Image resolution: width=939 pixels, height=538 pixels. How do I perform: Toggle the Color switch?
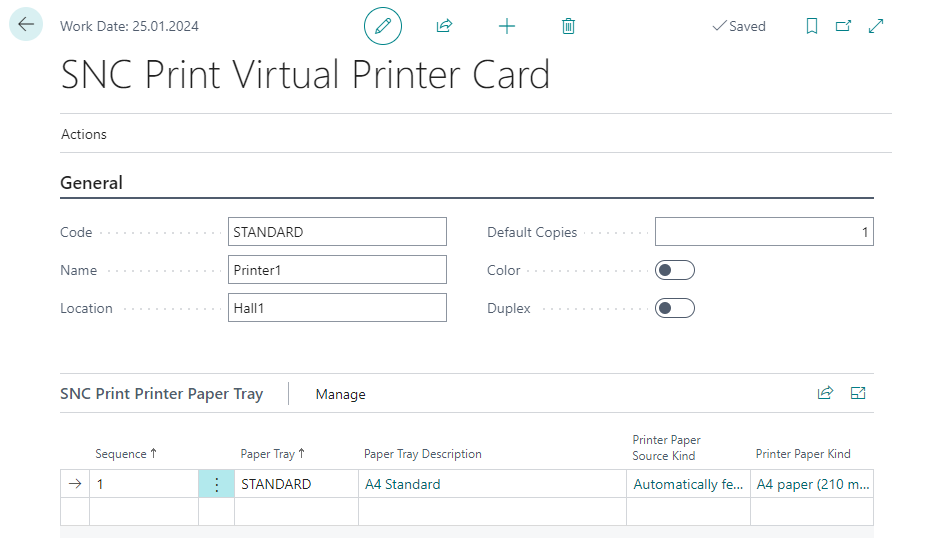(x=674, y=270)
